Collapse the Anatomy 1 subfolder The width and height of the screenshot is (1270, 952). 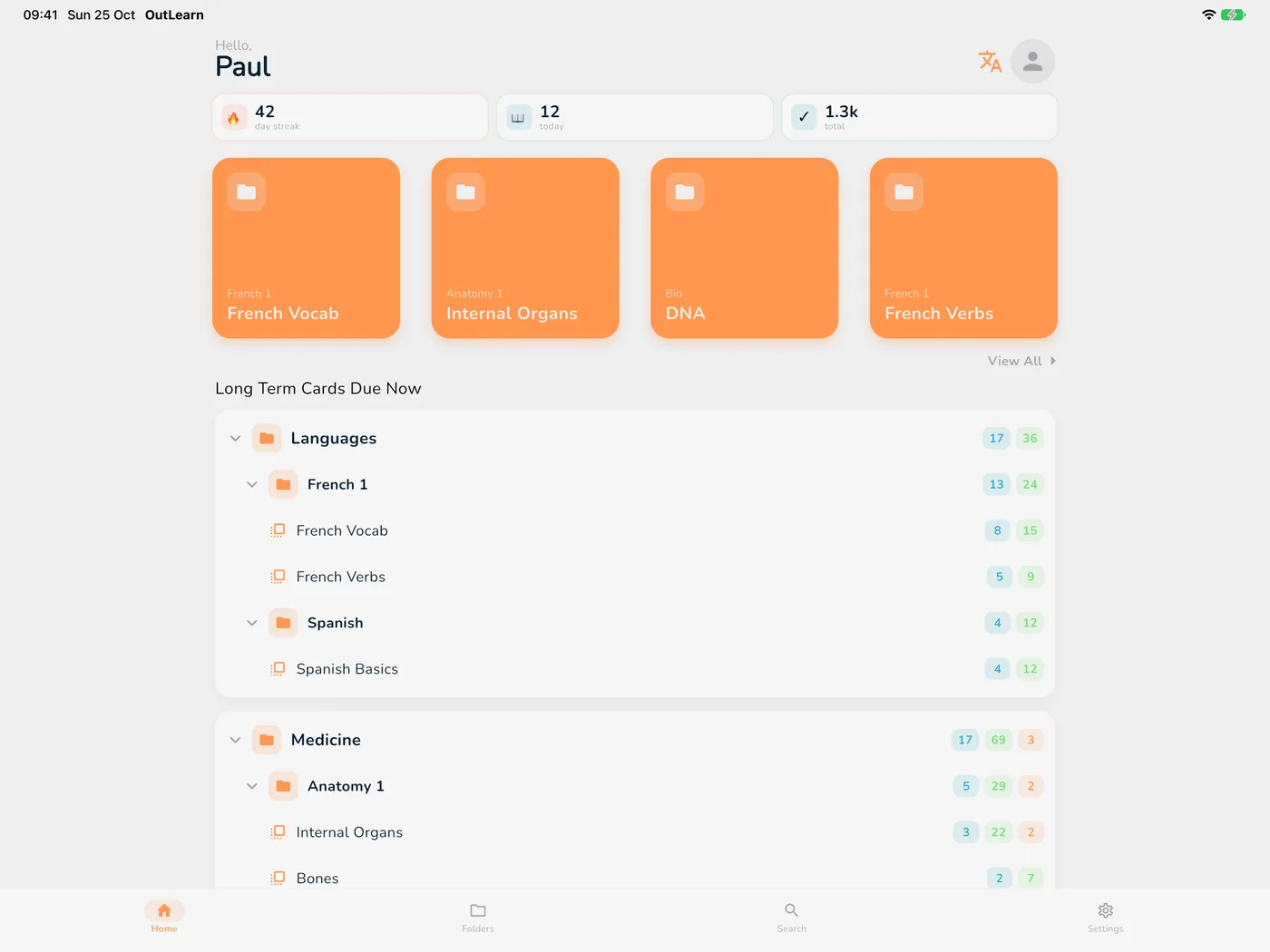[x=252, y=786]
